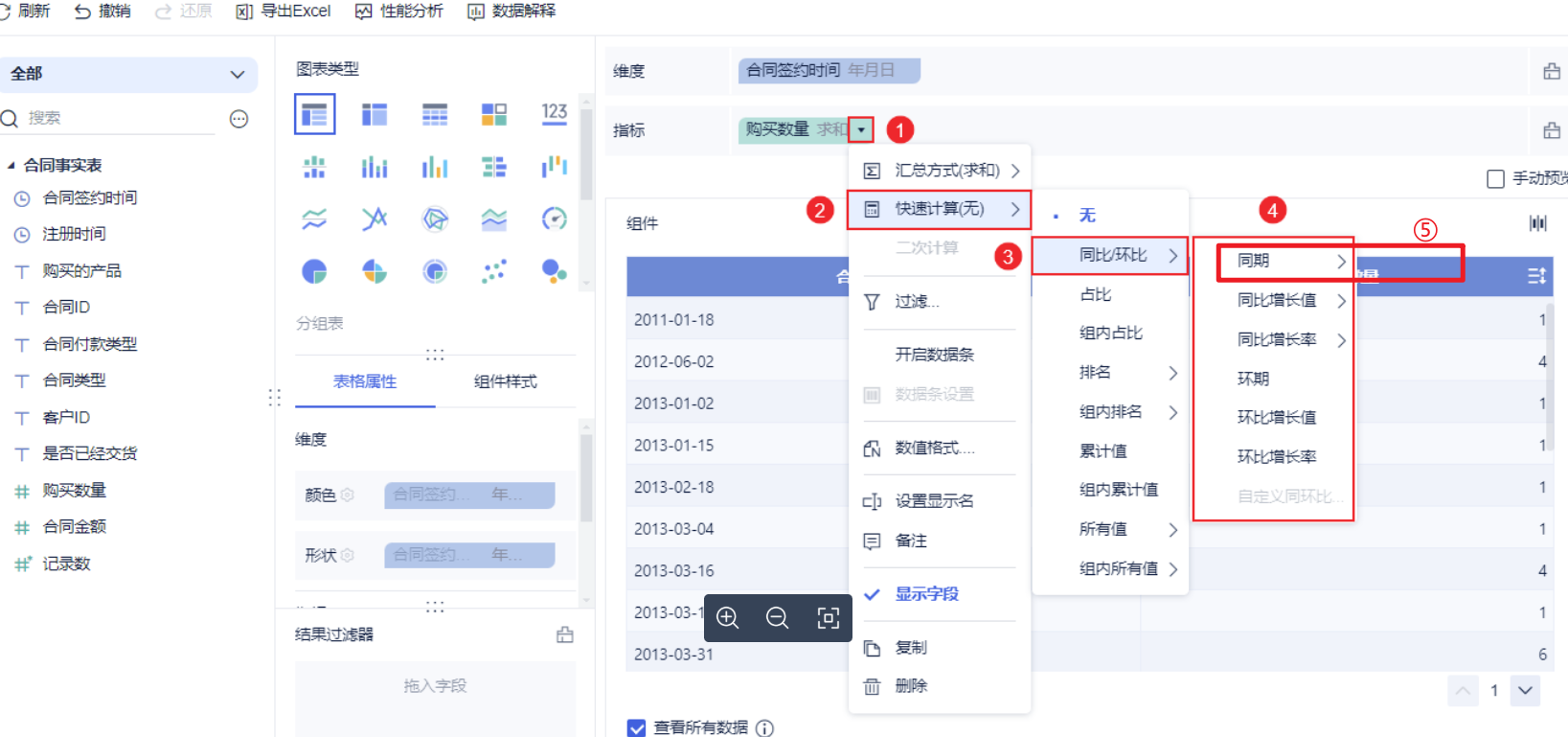Choose the solid pie chart icon

click(314, 272)
